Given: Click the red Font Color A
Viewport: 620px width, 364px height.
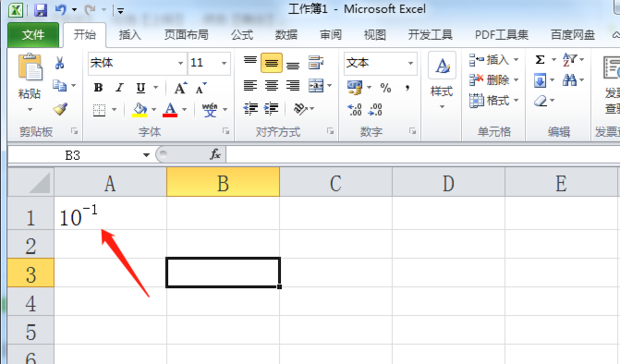Looking at the screenshot, I should [170, 110].
